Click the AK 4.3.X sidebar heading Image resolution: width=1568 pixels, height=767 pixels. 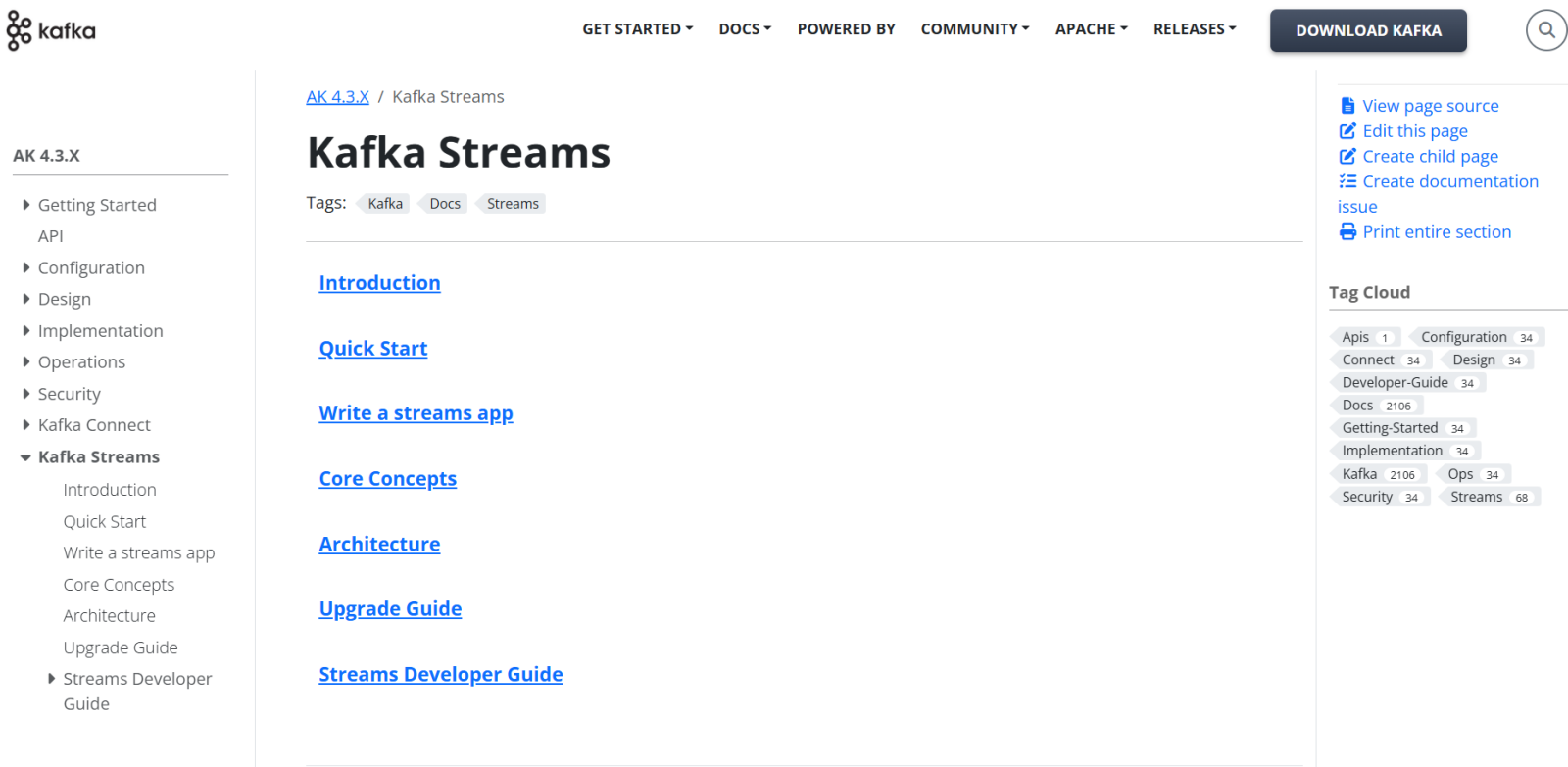tap(46, 156)
